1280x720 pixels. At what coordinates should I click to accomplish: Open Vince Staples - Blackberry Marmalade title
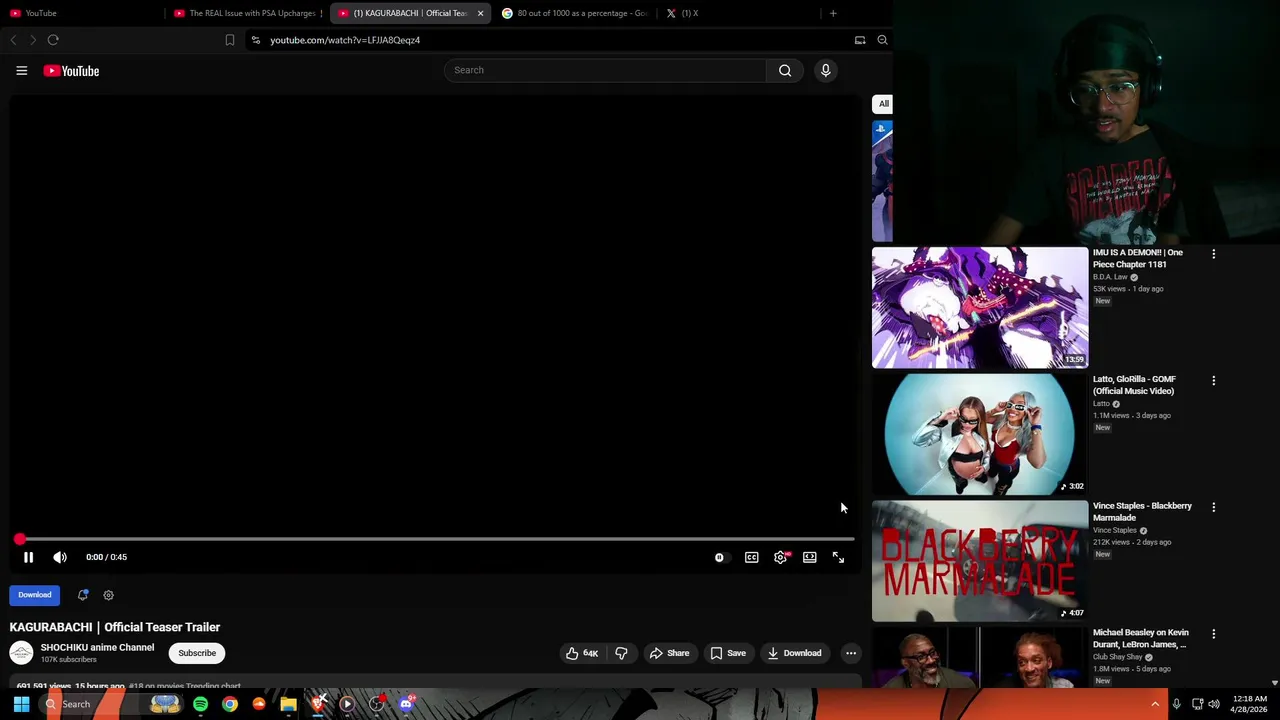(1142, 511)
